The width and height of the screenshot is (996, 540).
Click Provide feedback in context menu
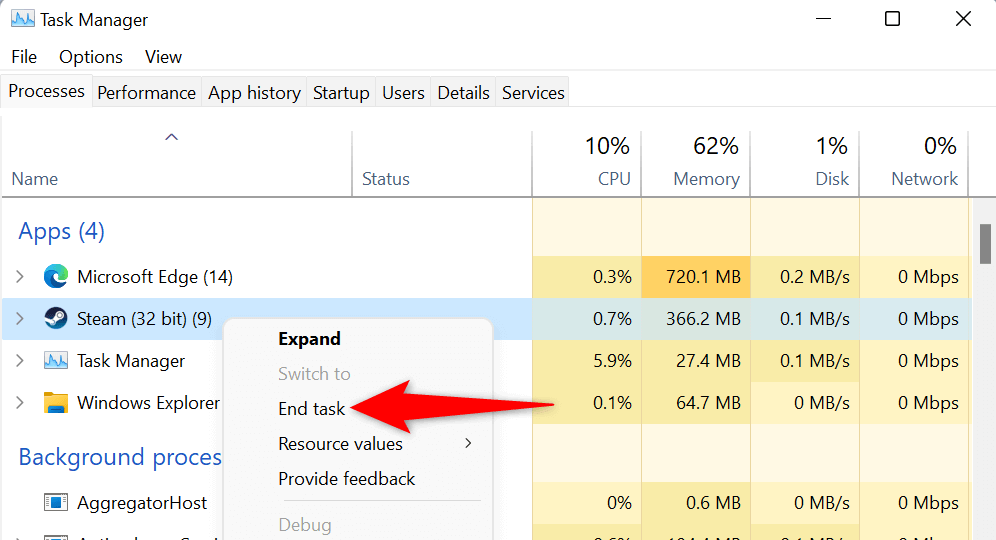coord(346,479)
